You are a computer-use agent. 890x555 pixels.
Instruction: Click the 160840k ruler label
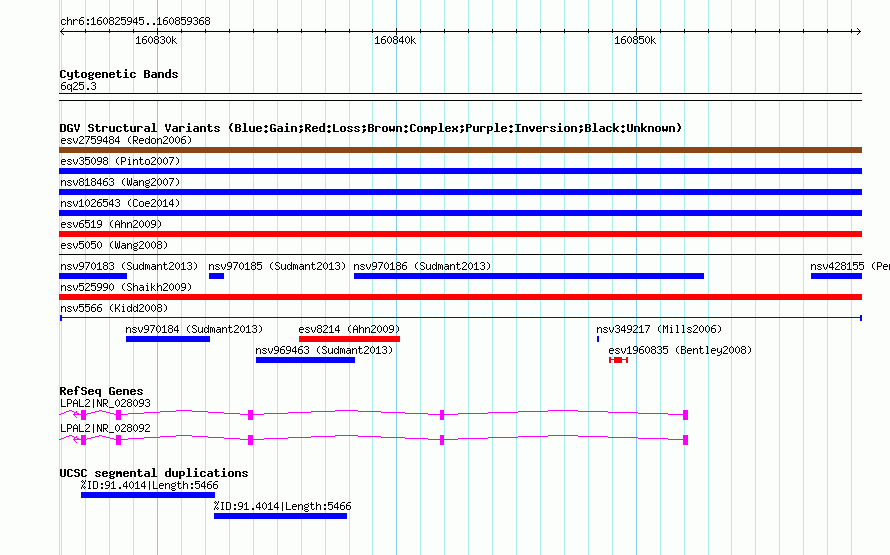coord(395,41)
